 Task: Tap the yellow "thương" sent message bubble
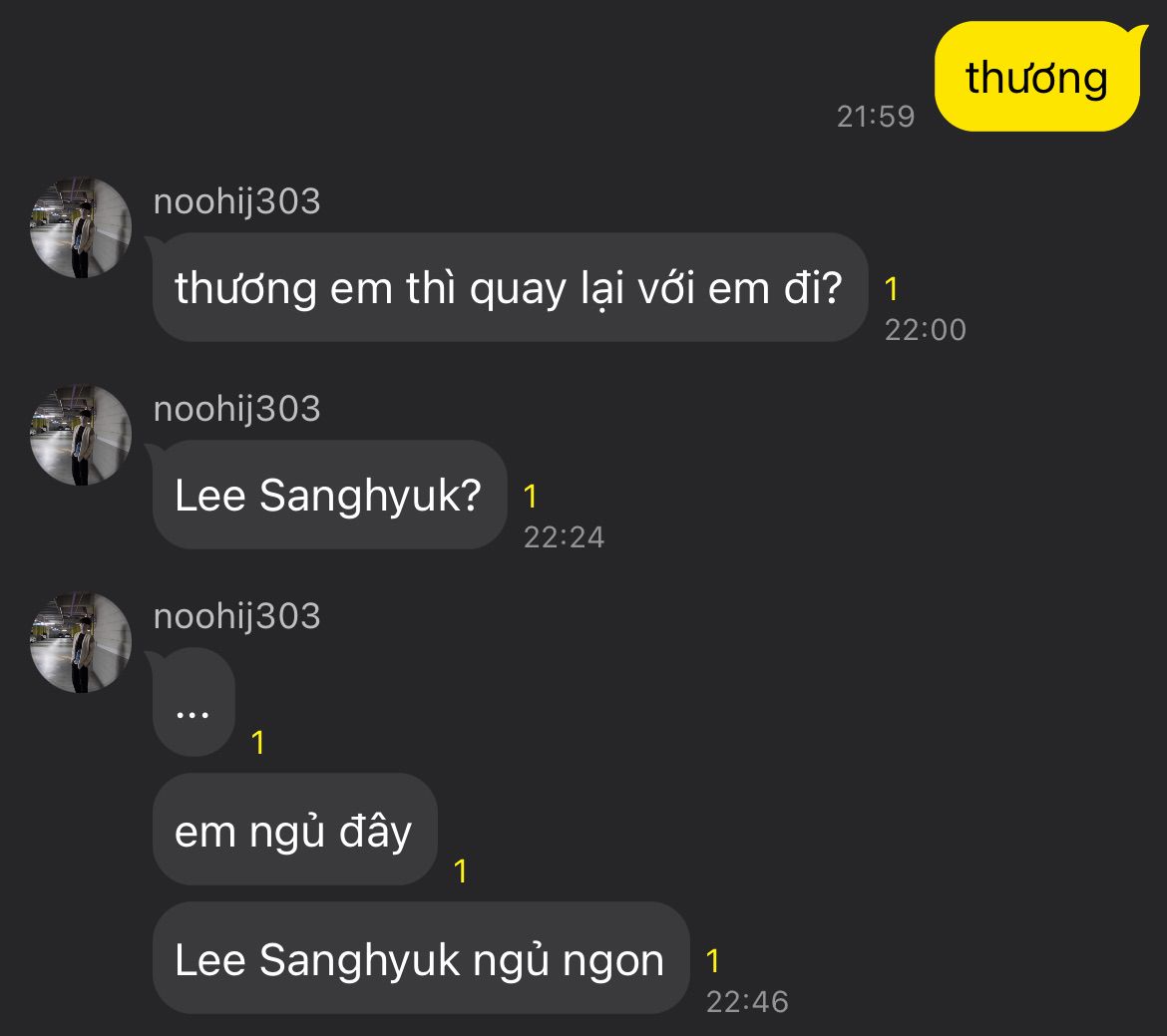[1036, 77]
